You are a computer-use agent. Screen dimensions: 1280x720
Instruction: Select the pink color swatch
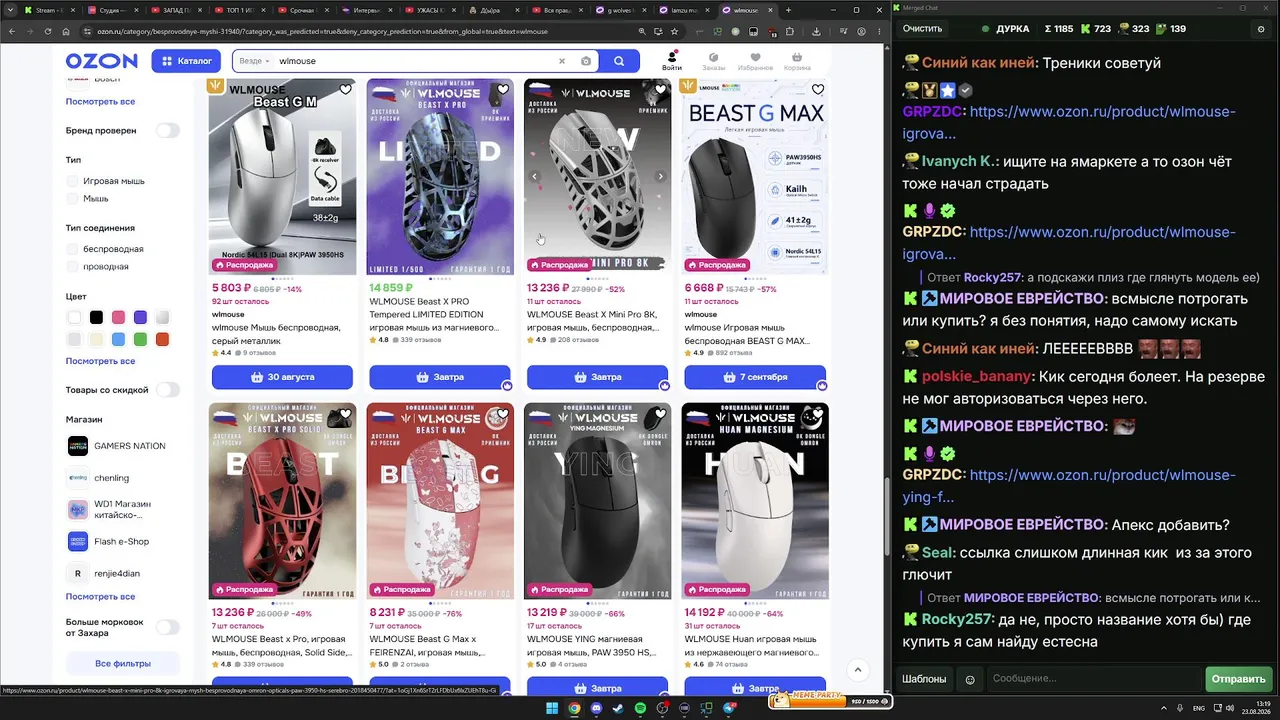point(118,317)
